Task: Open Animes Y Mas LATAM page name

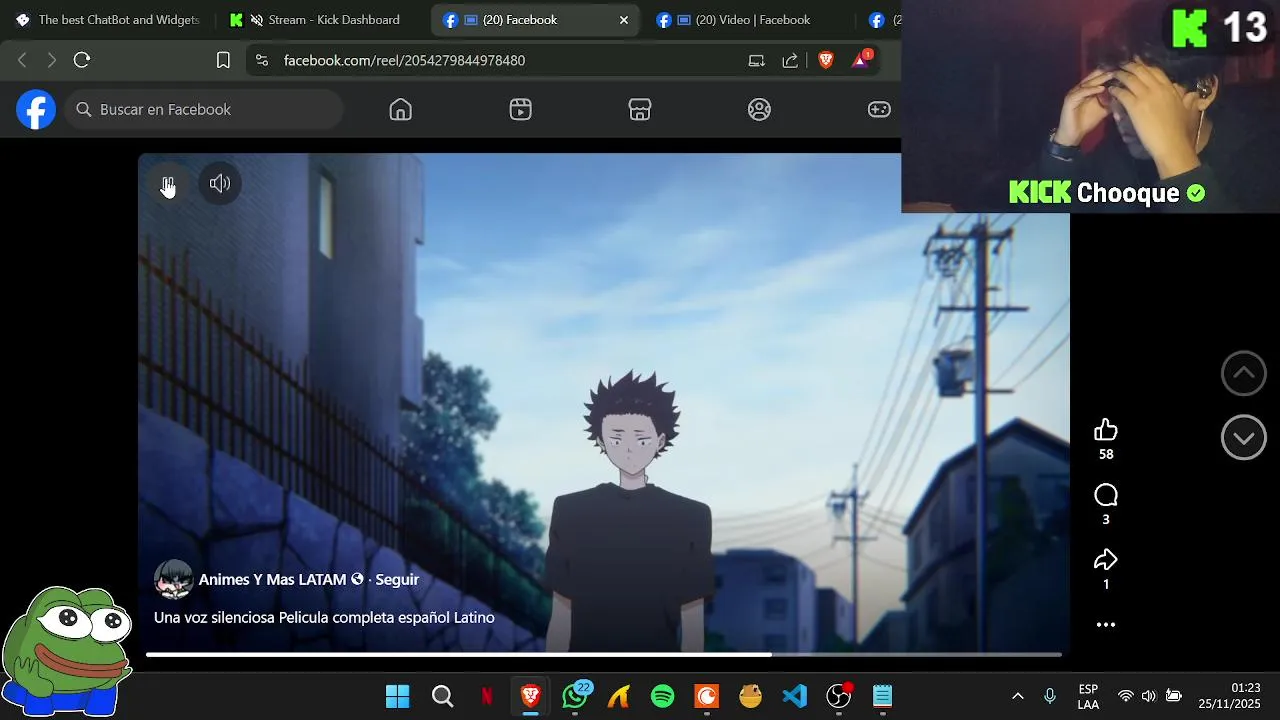Action: pos(272,580)
